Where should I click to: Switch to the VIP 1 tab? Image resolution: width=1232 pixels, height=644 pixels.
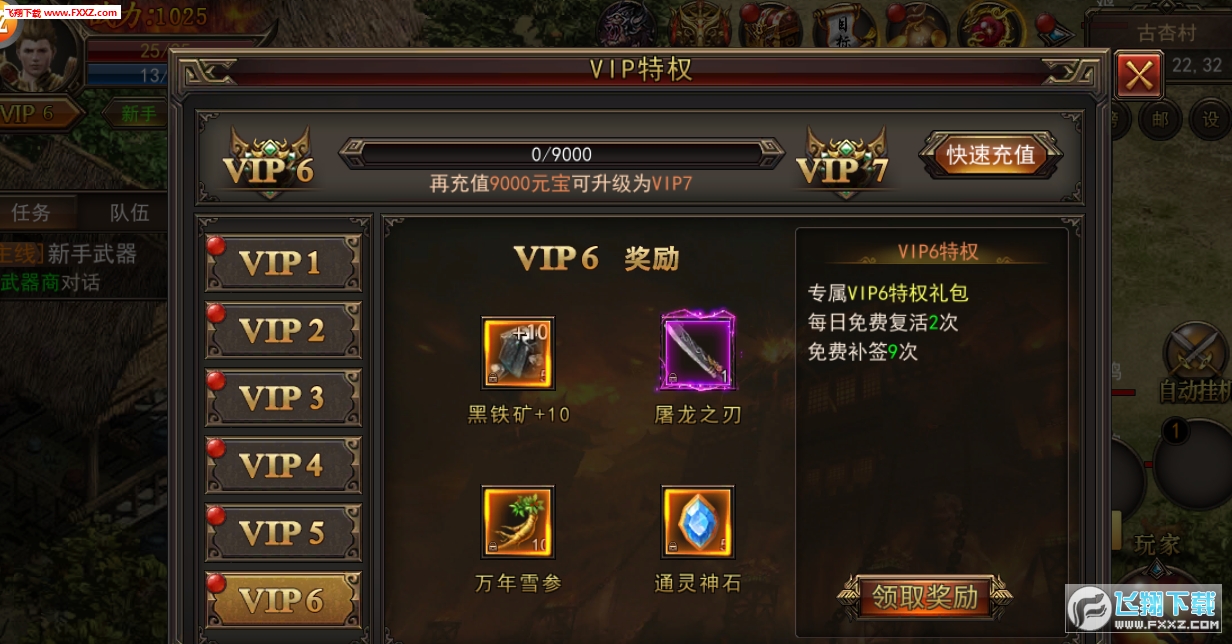283,263
